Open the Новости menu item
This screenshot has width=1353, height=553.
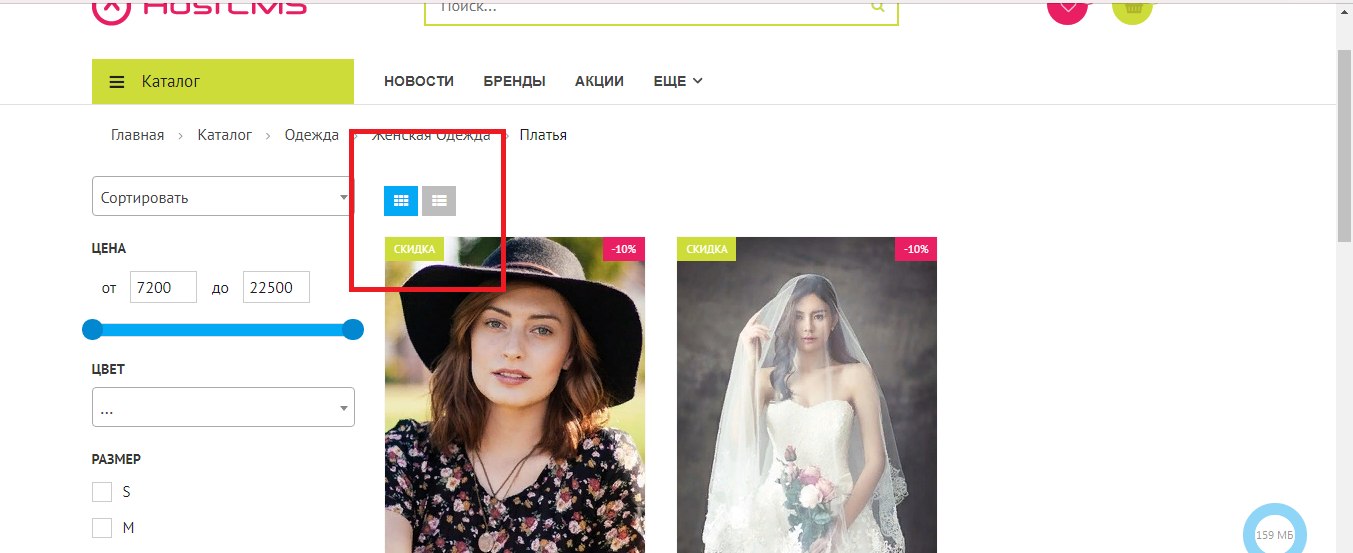point(419,82)
